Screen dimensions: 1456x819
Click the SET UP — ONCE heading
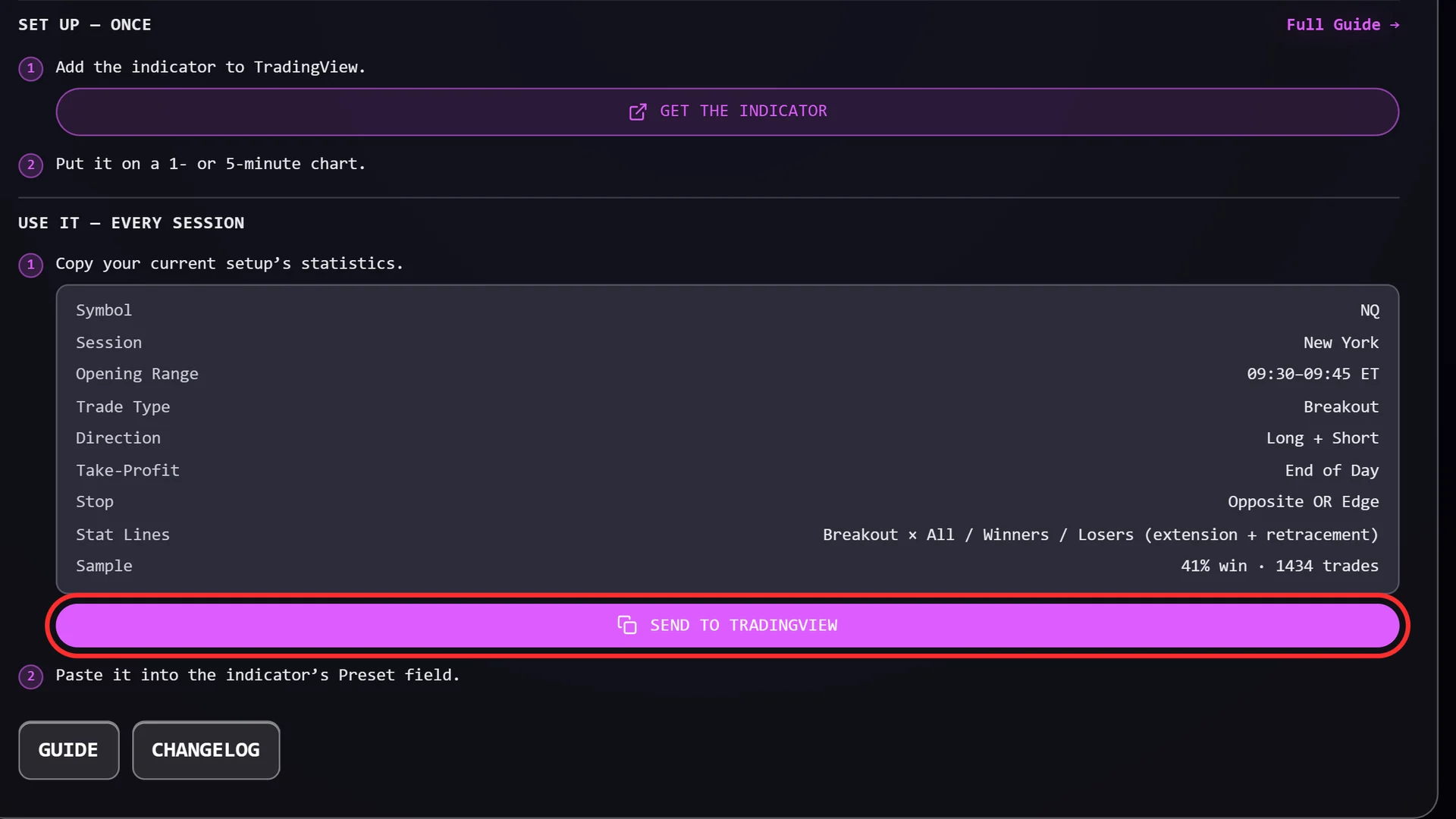pyautogui.click(x=85, y=24)
